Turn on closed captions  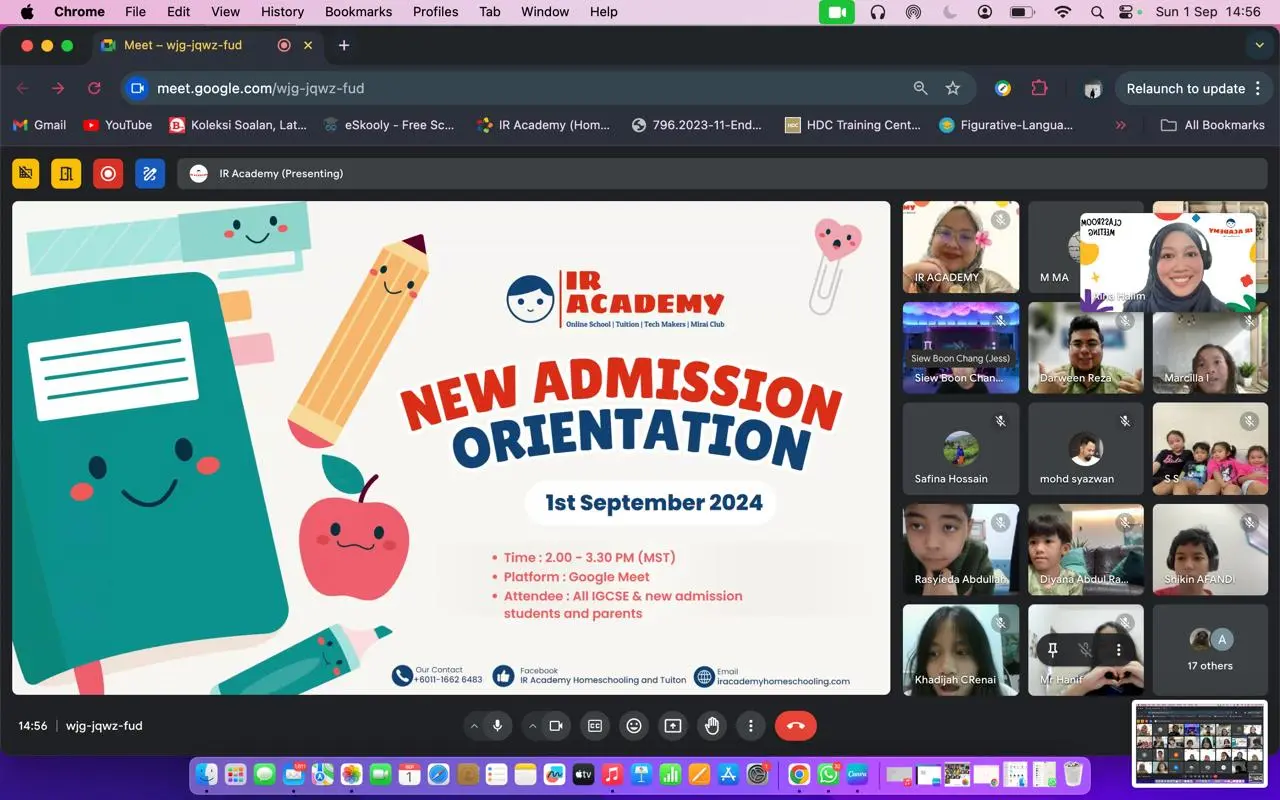[595, 726]
